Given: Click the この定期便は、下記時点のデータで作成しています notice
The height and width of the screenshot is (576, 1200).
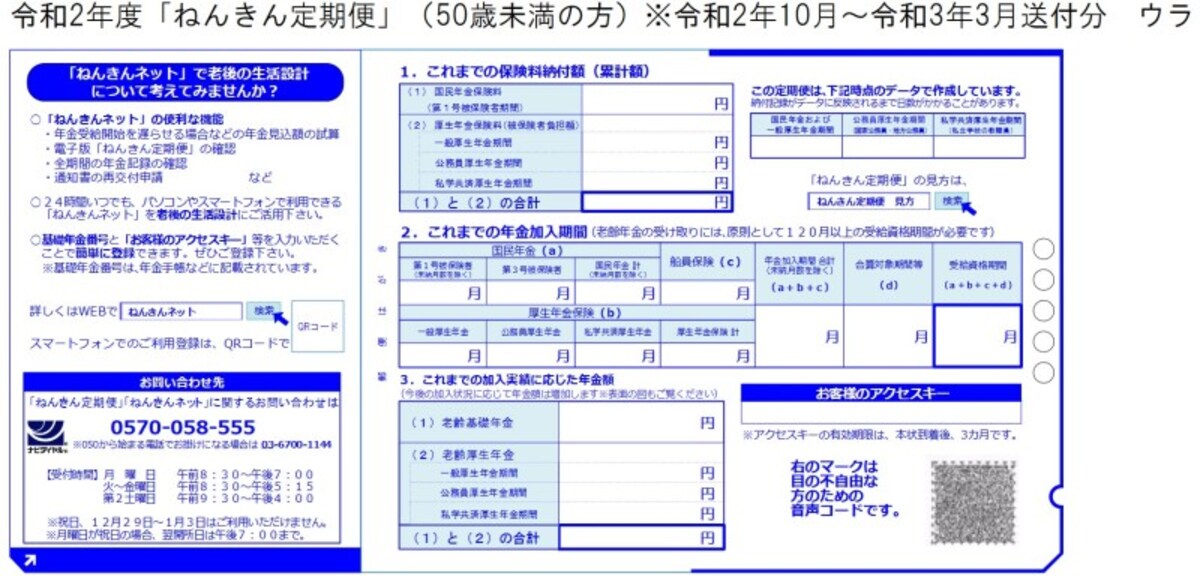Looking at the screenshot, I should [x=888, y=91].
